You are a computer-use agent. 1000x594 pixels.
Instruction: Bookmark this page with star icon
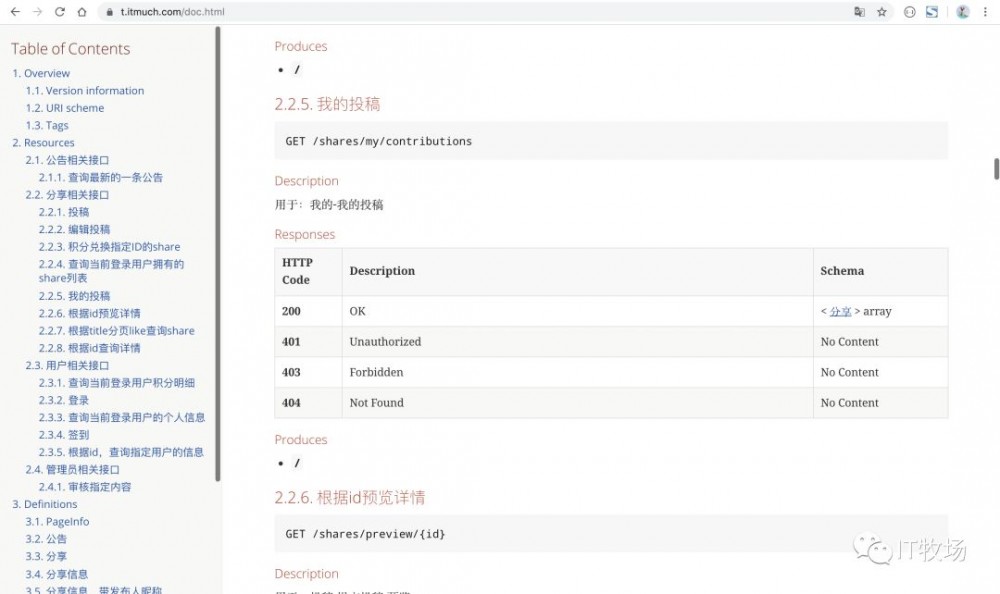click(881, 11)
